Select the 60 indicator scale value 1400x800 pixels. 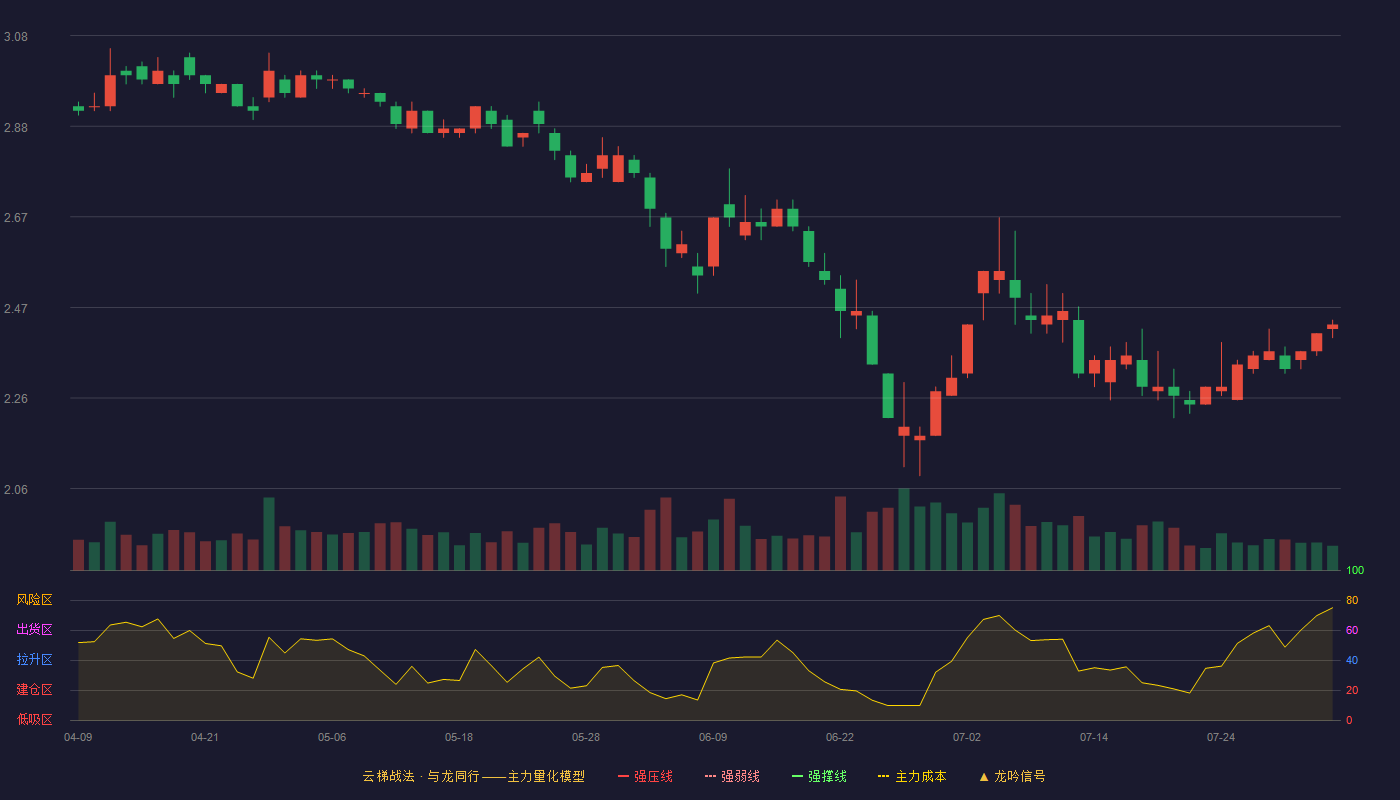point(1352,630)
